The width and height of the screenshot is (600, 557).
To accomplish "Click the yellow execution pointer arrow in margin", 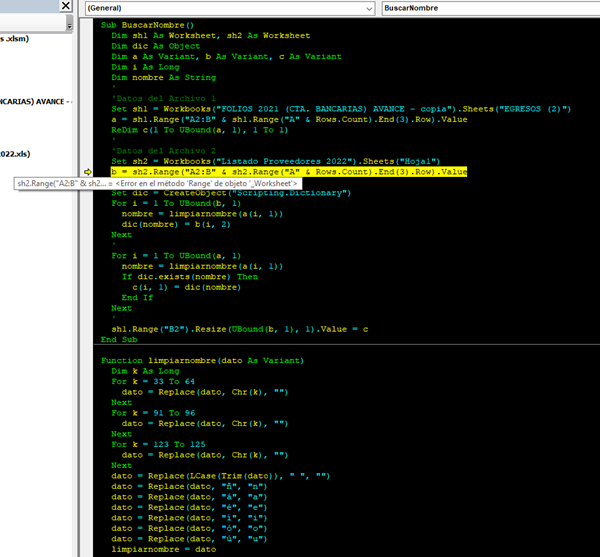I will 88,172.
